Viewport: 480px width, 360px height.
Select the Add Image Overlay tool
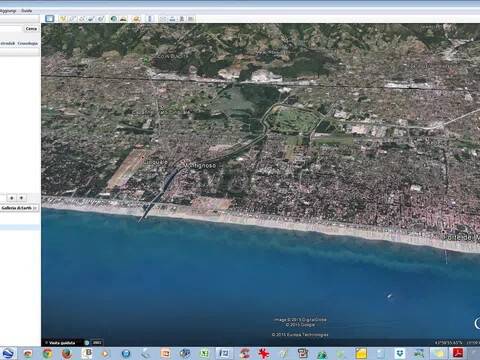(x=91, y=19)
